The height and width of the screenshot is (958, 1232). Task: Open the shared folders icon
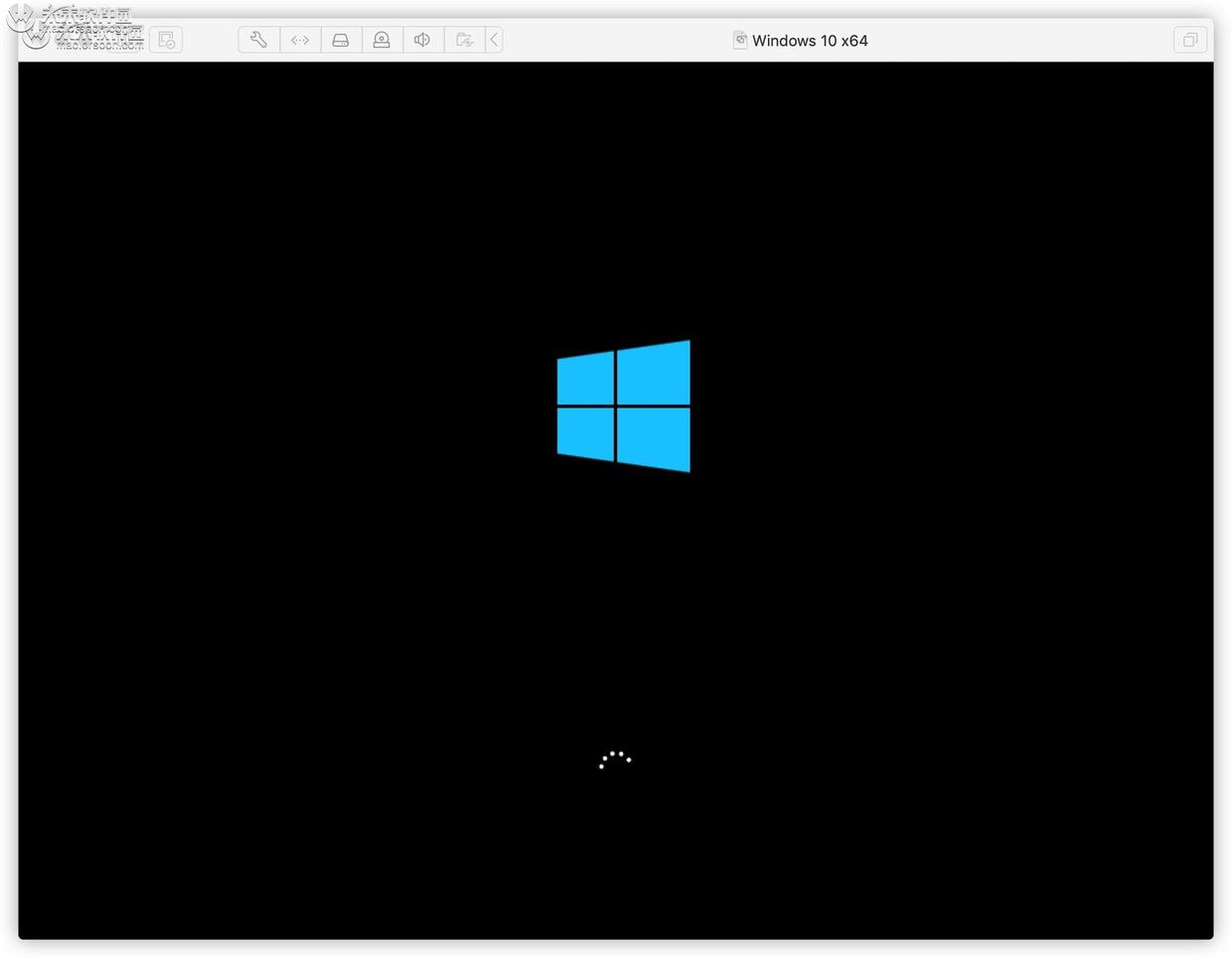click(x=464, y=40)
